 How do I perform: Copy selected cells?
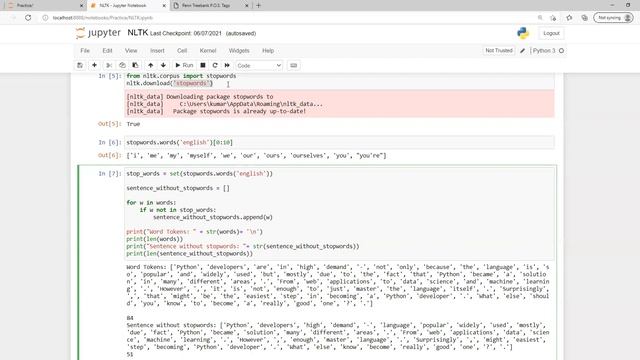122,65
